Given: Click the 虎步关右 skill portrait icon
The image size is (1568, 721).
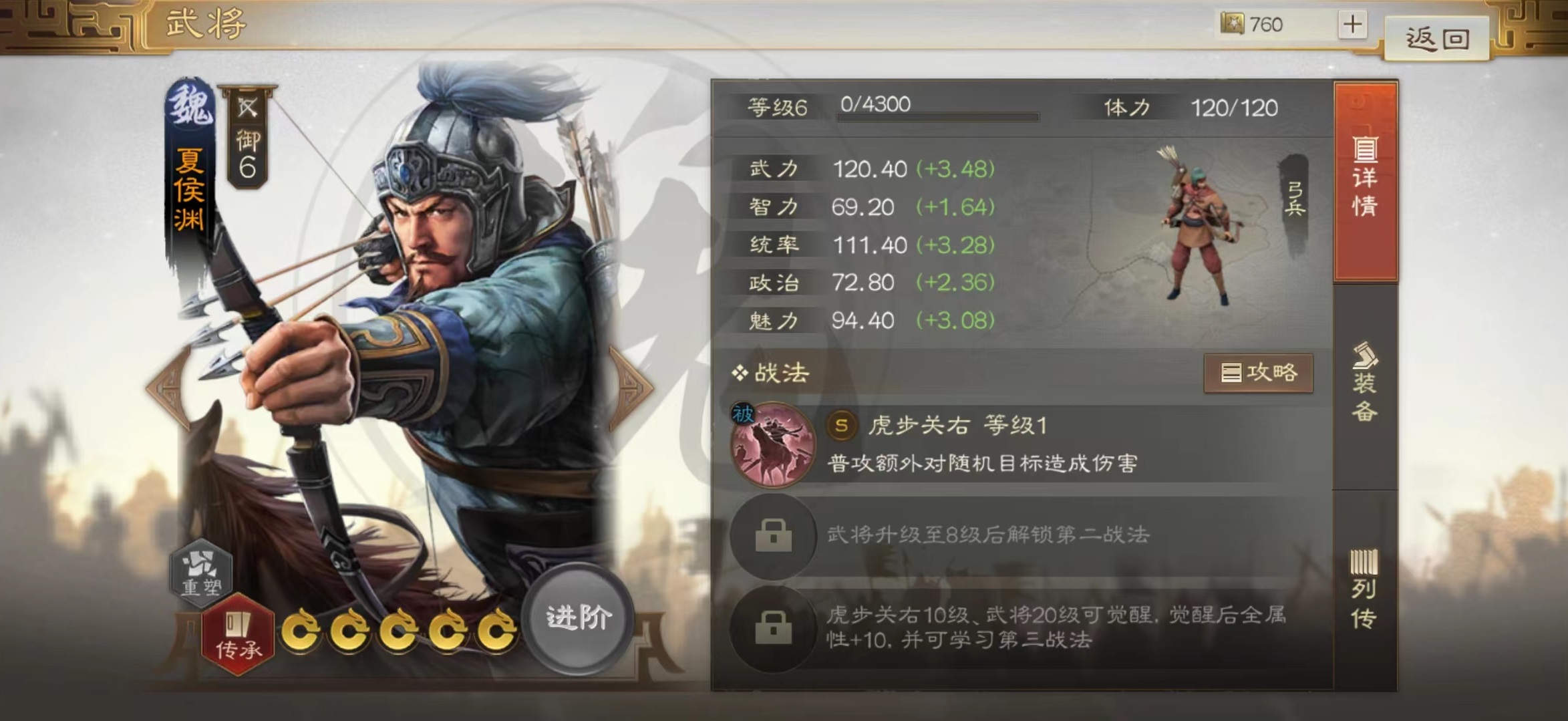Looking at the screenshot, I should [773, 444].
